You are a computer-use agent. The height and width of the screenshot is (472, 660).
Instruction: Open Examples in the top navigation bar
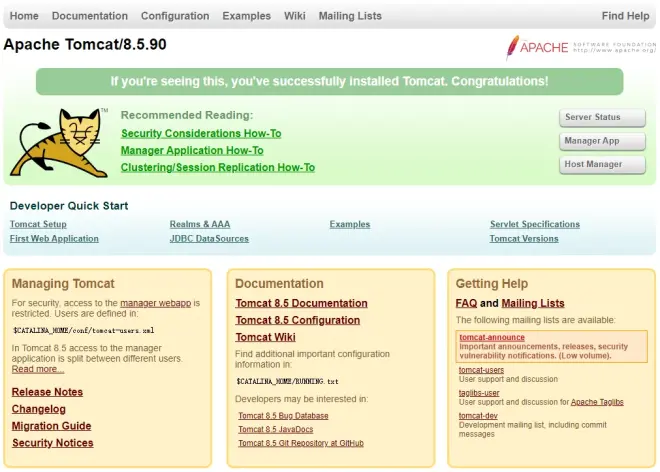[246, 16]
